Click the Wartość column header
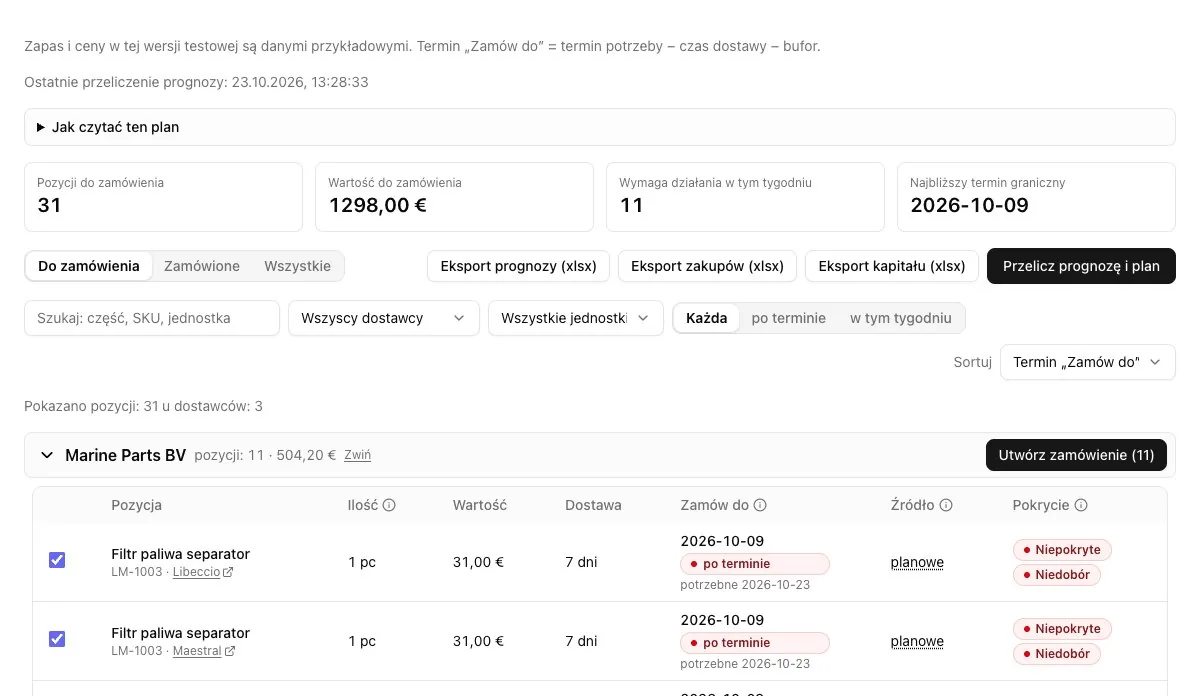The width and height of the screenshot is (1200, 696). point(480,505)
